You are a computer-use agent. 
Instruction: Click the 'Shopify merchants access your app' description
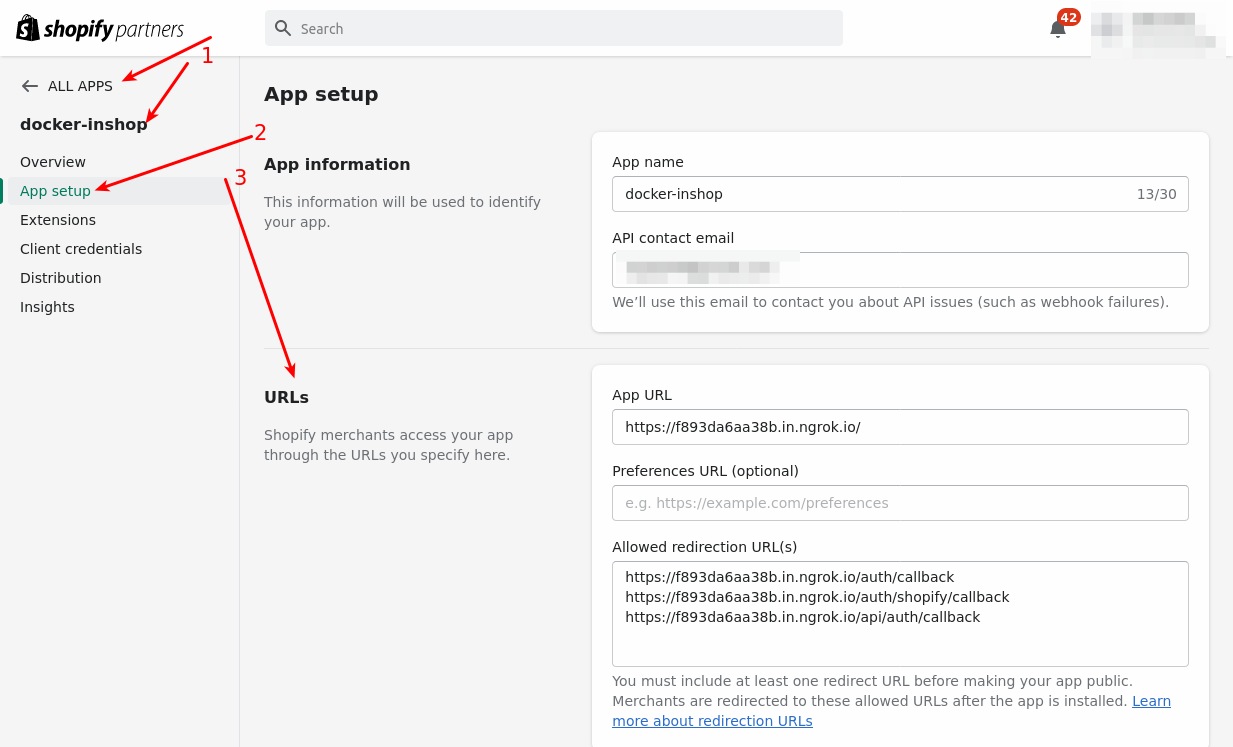[x=388, y=445]
